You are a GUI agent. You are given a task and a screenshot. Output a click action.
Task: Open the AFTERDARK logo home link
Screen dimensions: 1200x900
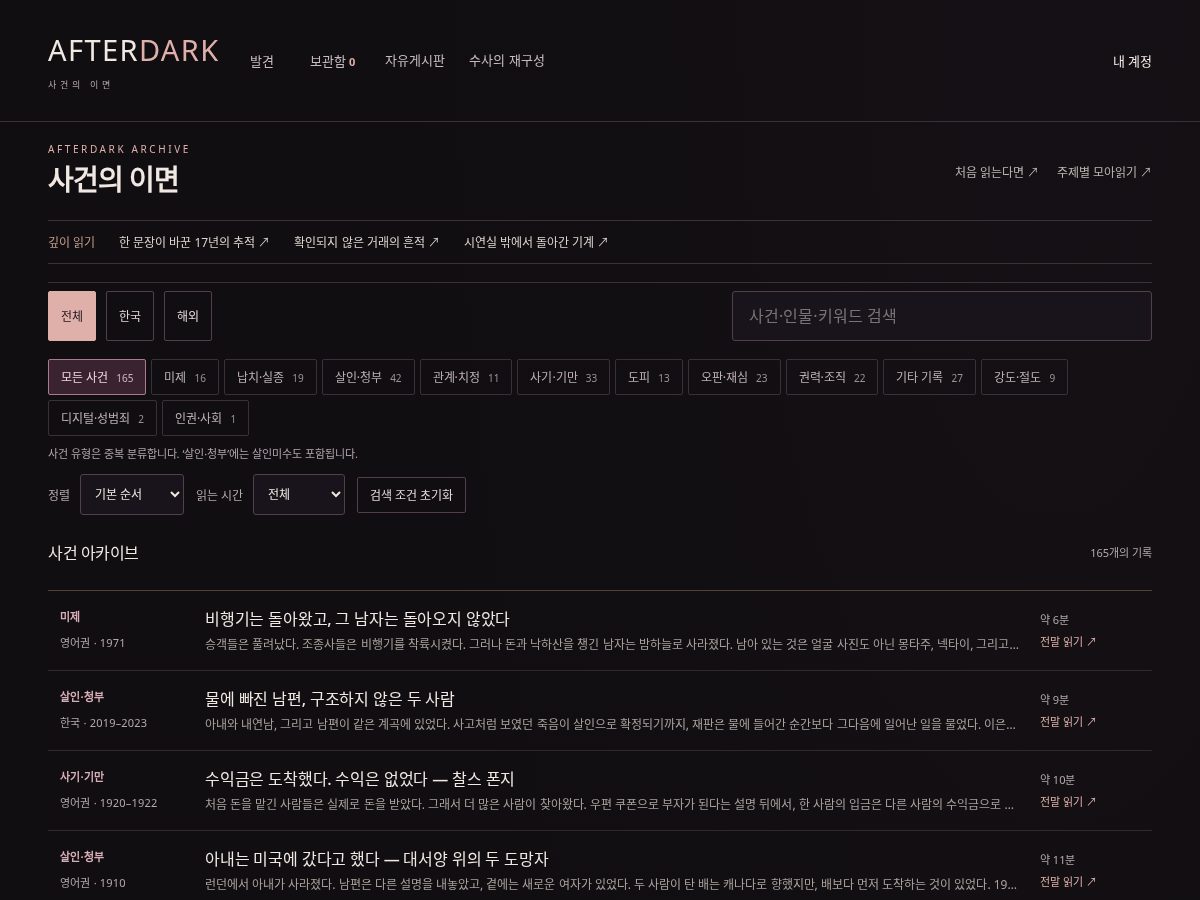tap(133, 51)
